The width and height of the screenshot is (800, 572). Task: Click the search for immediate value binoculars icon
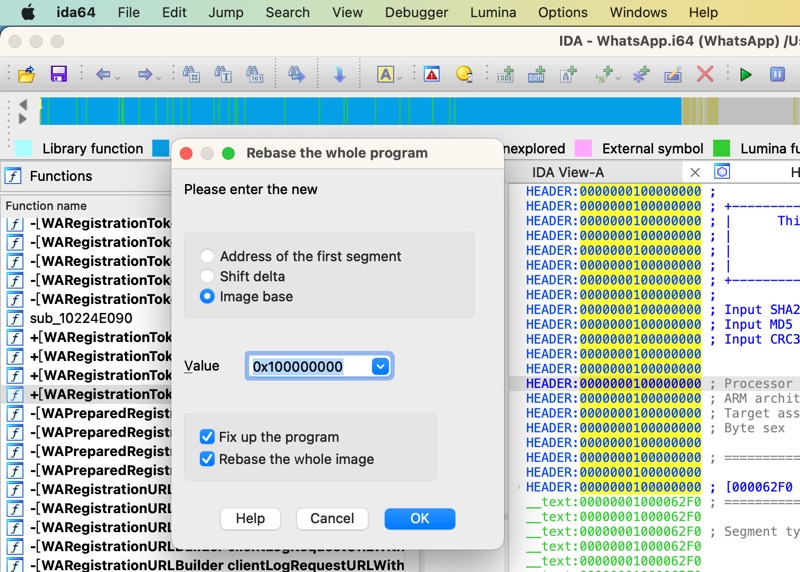pos(191,74)
